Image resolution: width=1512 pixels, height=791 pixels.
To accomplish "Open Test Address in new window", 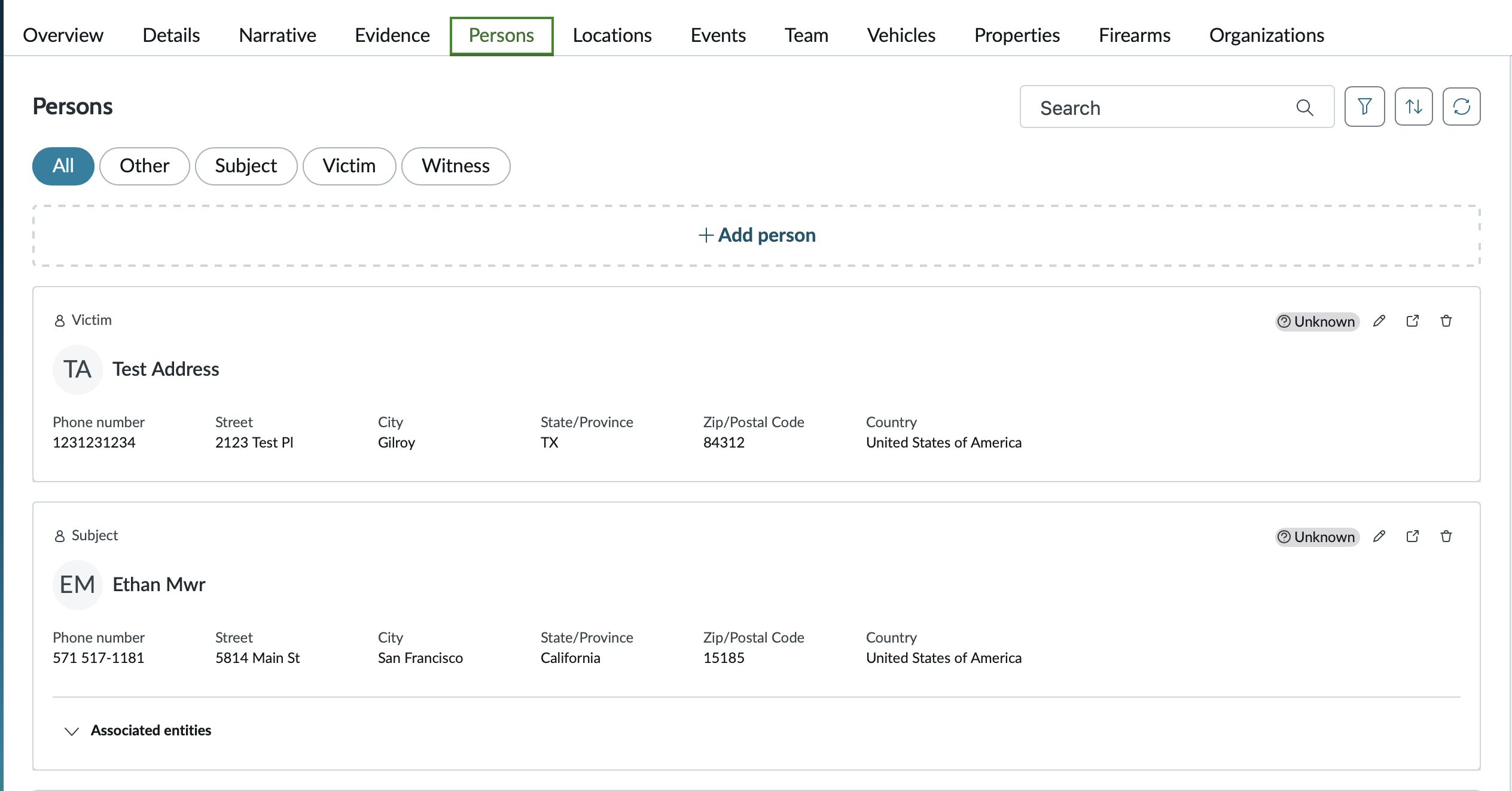I will point(1413,321).
